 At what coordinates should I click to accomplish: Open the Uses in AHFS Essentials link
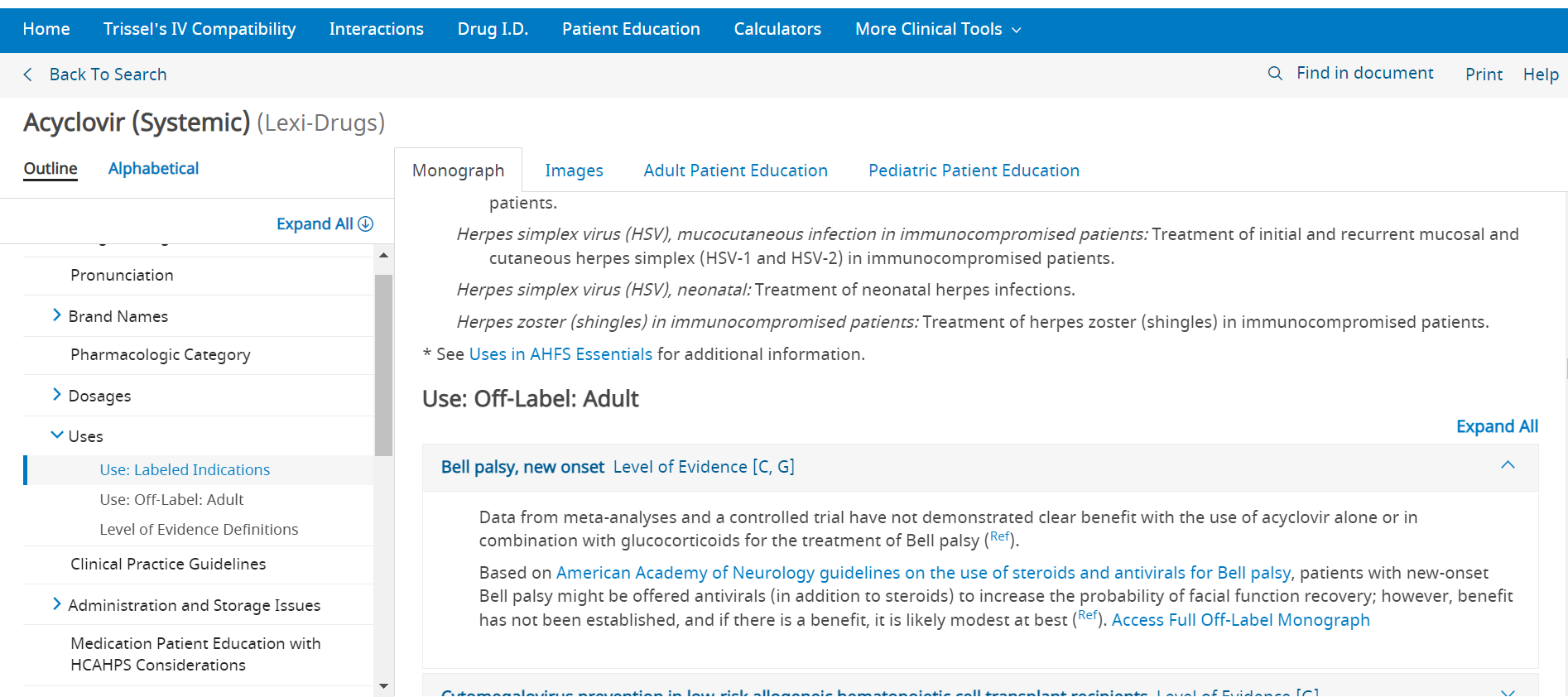[x=560, y=354]
